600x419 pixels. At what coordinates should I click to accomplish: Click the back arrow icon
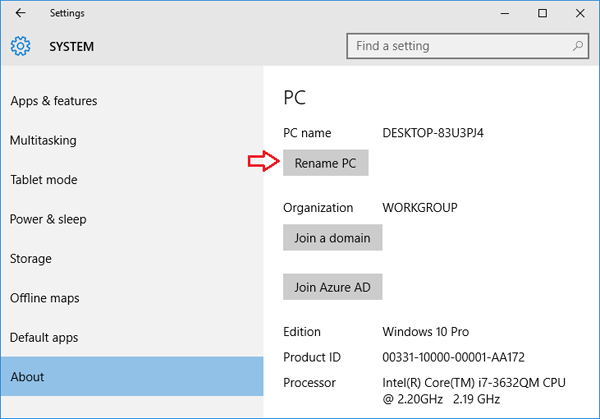tap(20, 13)
